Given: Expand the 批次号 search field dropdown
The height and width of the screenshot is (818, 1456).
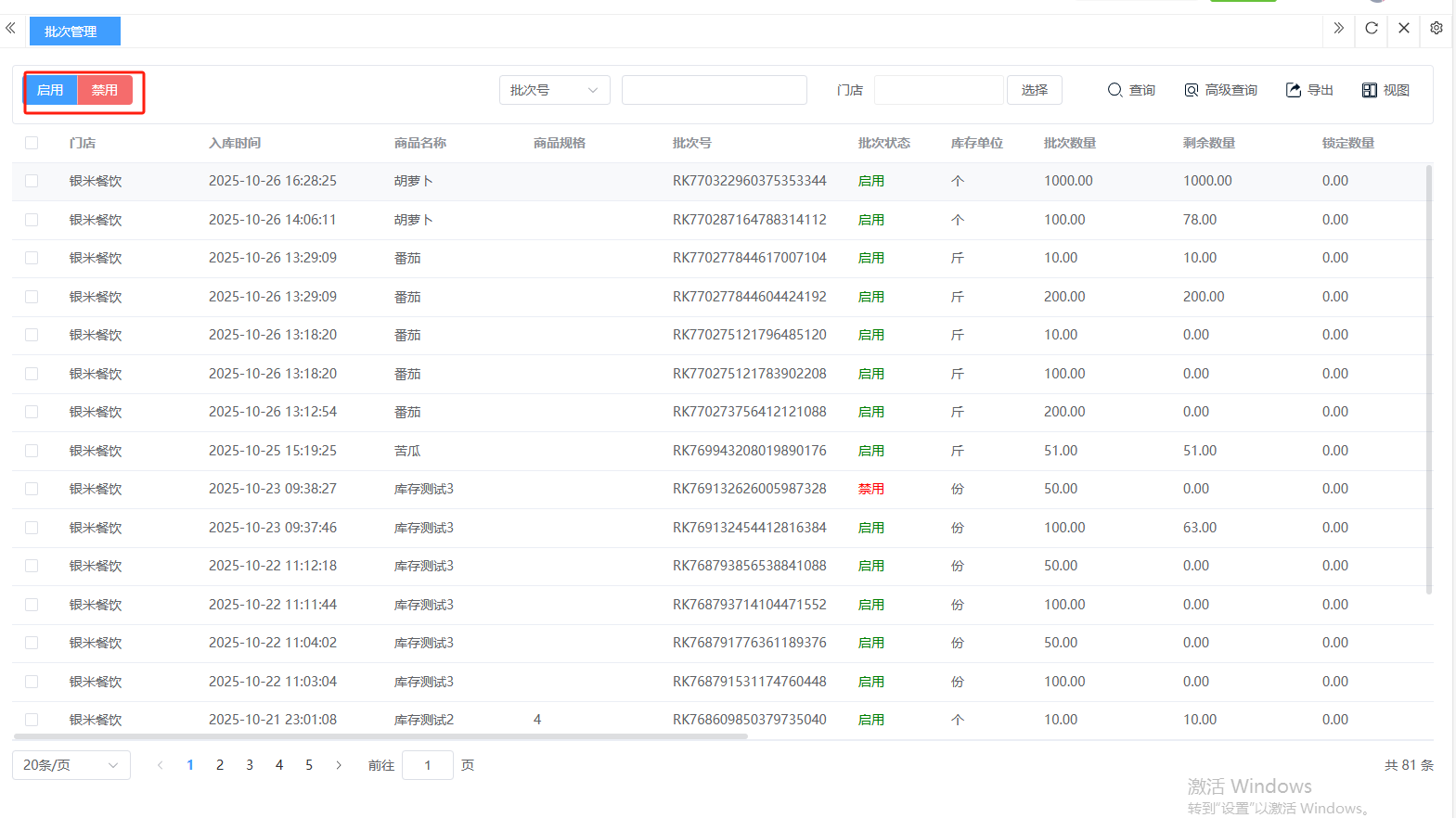Looking at the screenshot, I should point(554,90).
